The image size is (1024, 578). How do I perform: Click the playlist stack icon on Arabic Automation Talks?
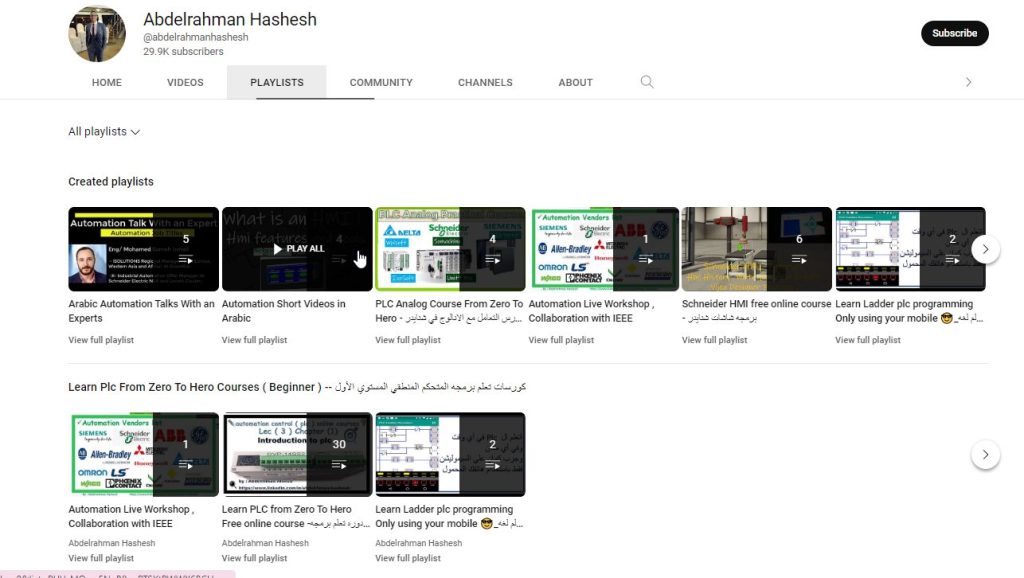184,258
